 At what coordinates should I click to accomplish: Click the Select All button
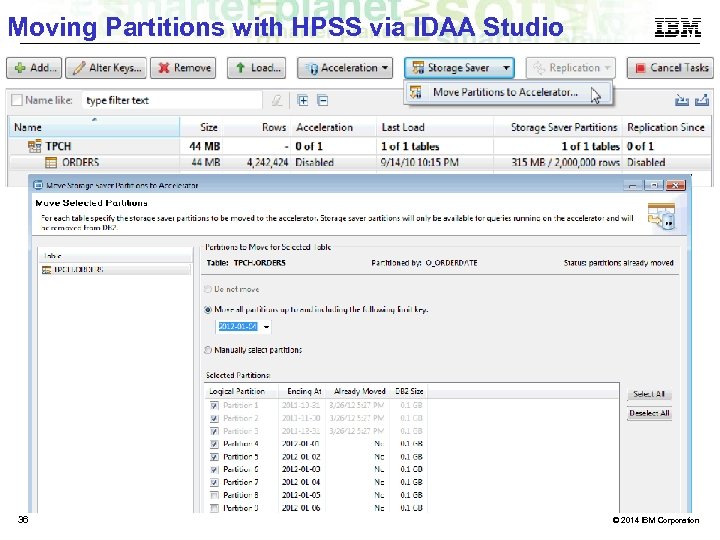[x=649, y=394]
